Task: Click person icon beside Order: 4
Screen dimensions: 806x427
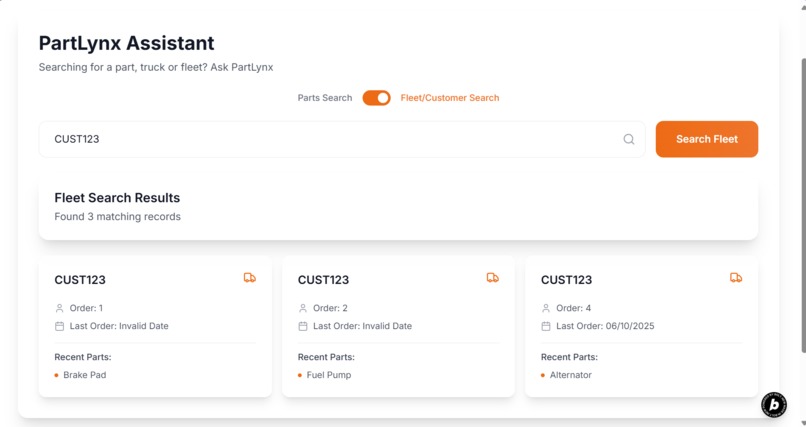Action: (546, 308)
